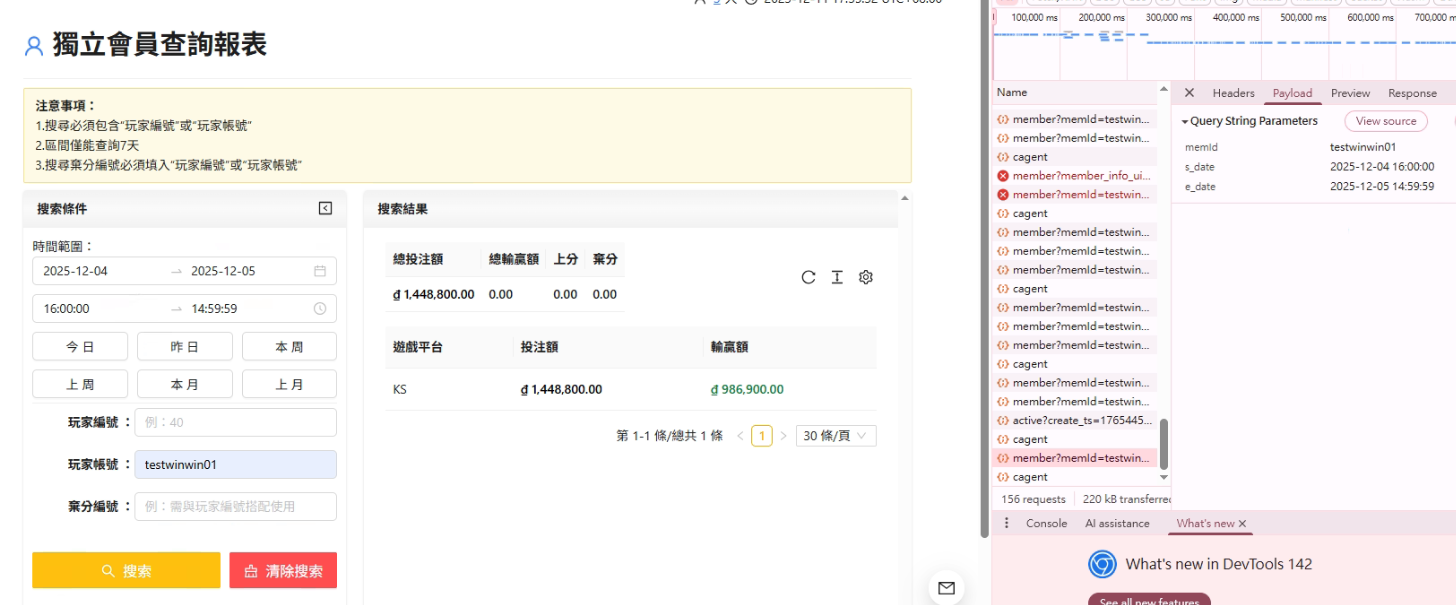Click the refresh icon above the results table
The image size is (1456, 605).
[x=808, y=277]
